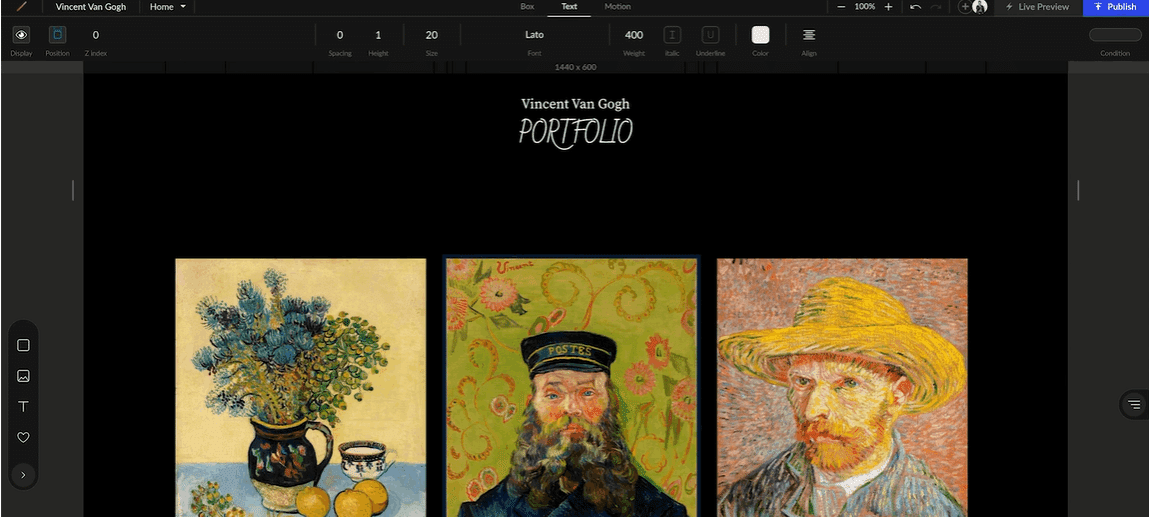Viewport: 1149px width, 517px height.
Task: Toggle Italic text style
Action: [x=672, y=34]
